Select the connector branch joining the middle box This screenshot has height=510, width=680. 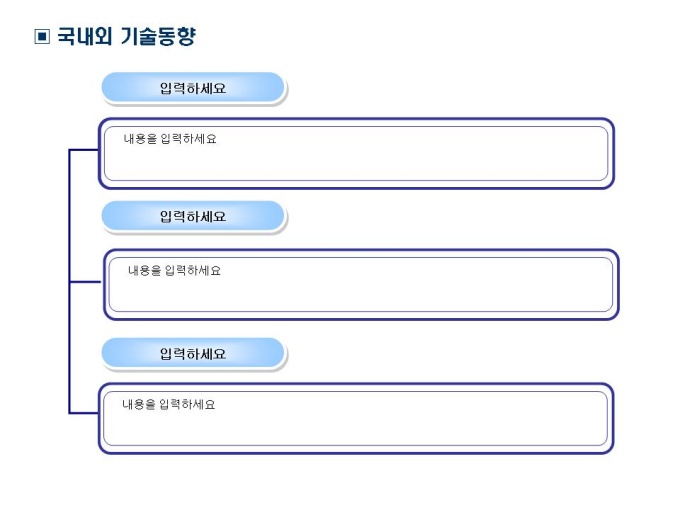[86, 282]
